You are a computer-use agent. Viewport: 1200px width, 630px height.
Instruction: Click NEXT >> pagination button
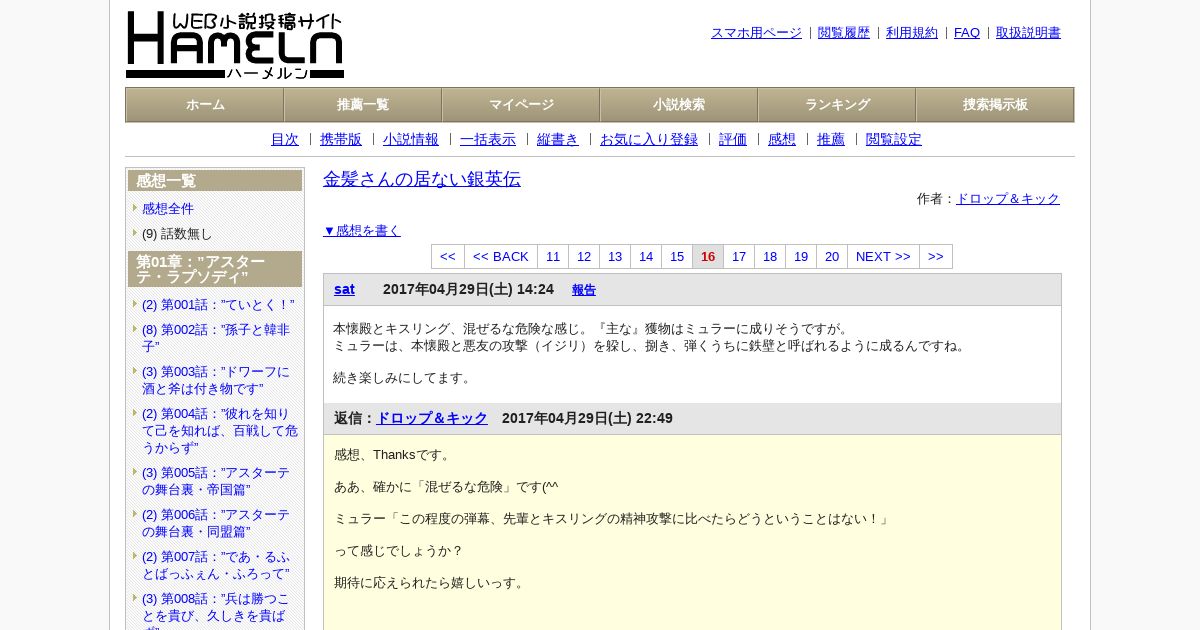pos(883,257)
